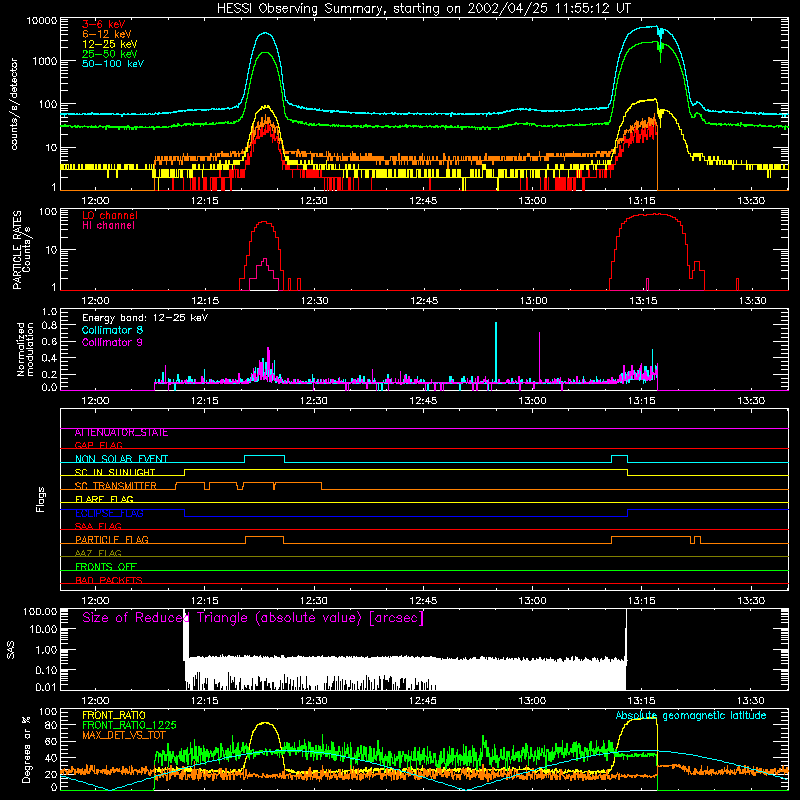Click the BAD_PACKETS flag label
The height and width of the screenshot is (800, 800).
109,580
